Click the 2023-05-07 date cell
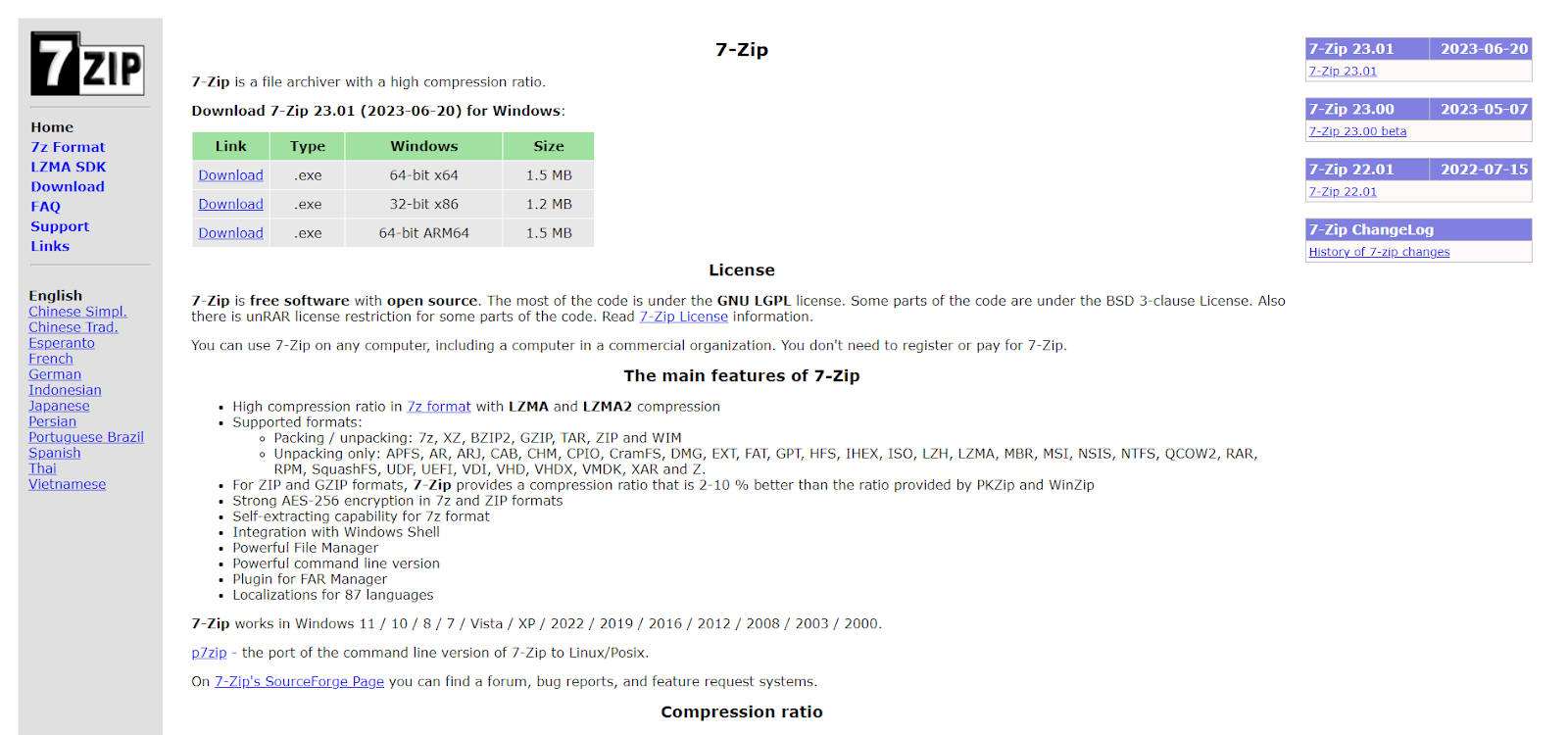 1481,109
